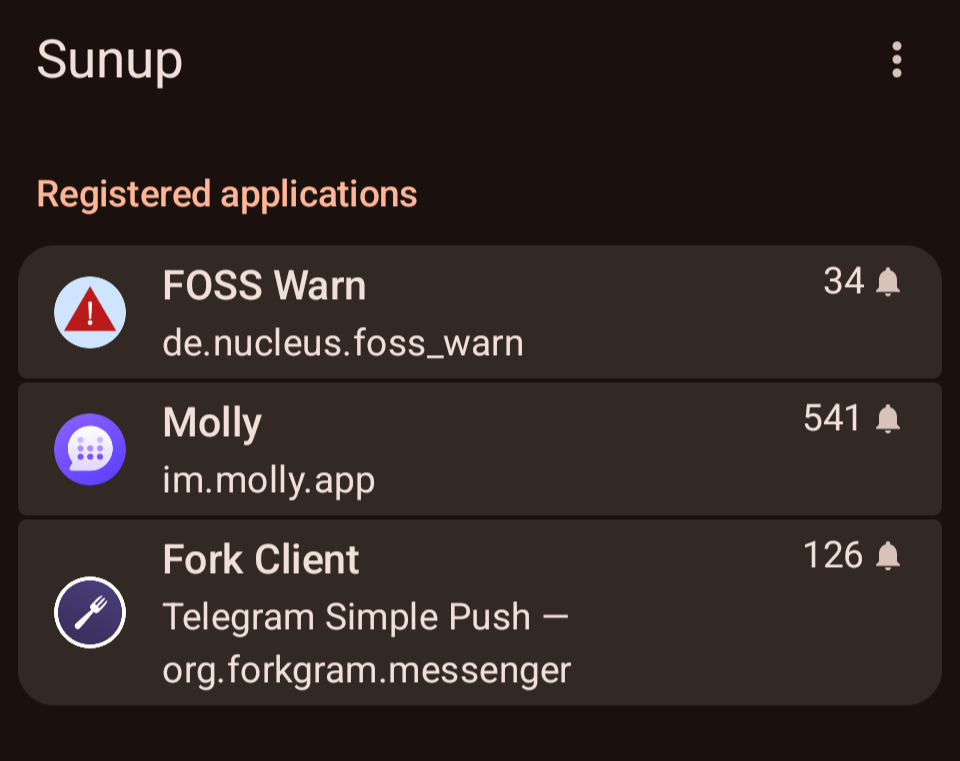This screenshot has width=960, height=761.
Task: Tap the FOSS Warn red warning triangle icon
Action: [90, 312]
